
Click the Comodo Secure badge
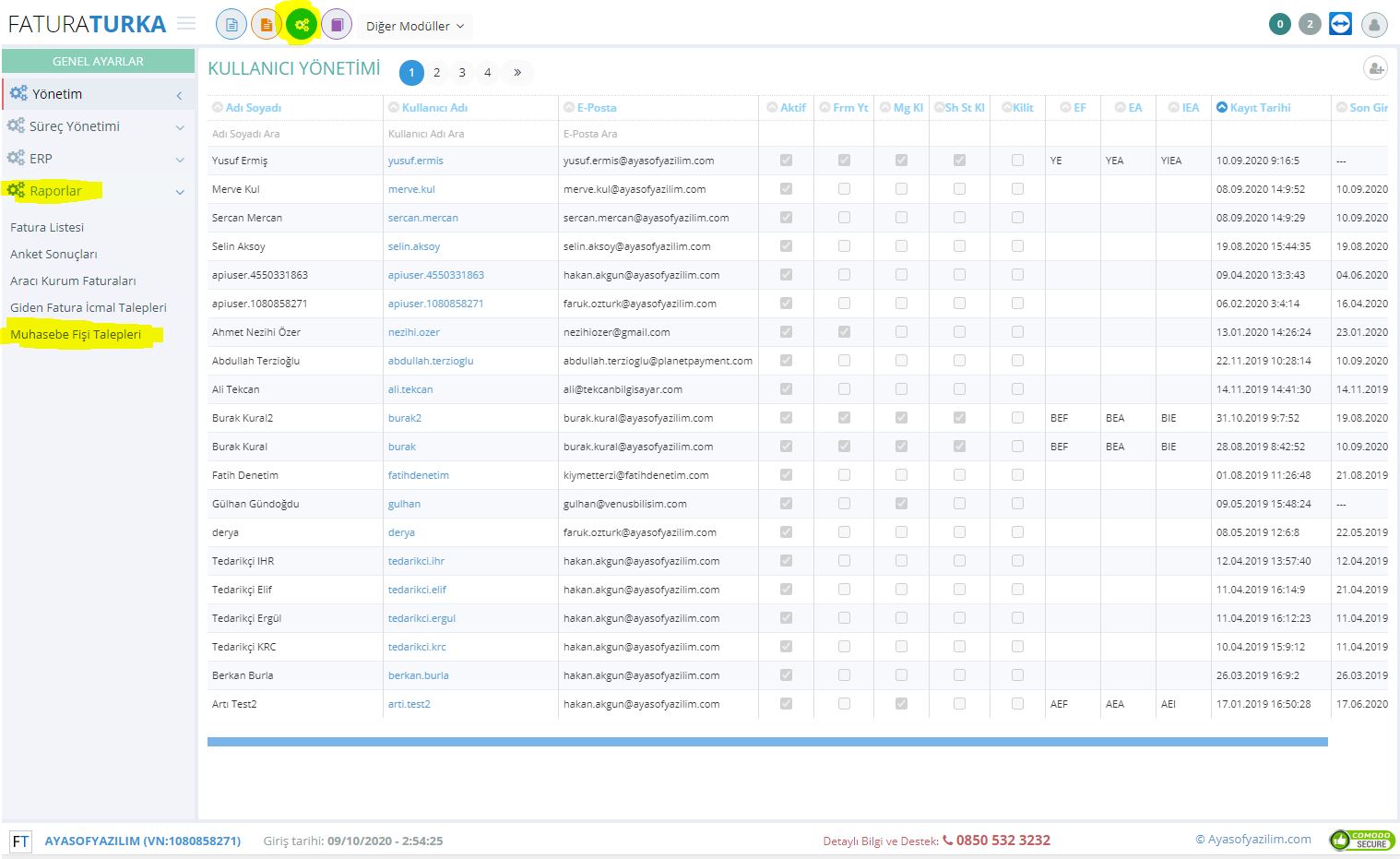coord(1362,840)
